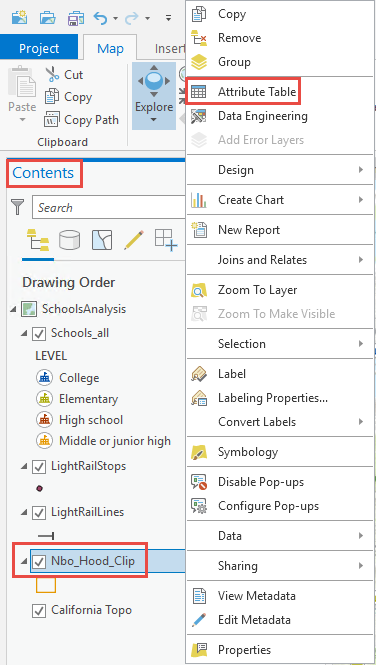Click the List By Selection icon
The height and width of the screenshot is (665, 376).
102,240
